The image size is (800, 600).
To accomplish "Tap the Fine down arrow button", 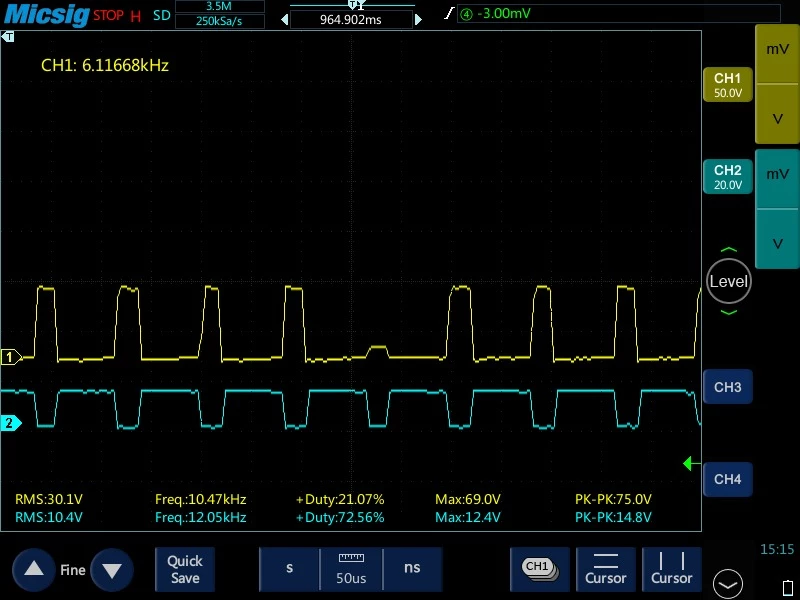I will [112, 570].
